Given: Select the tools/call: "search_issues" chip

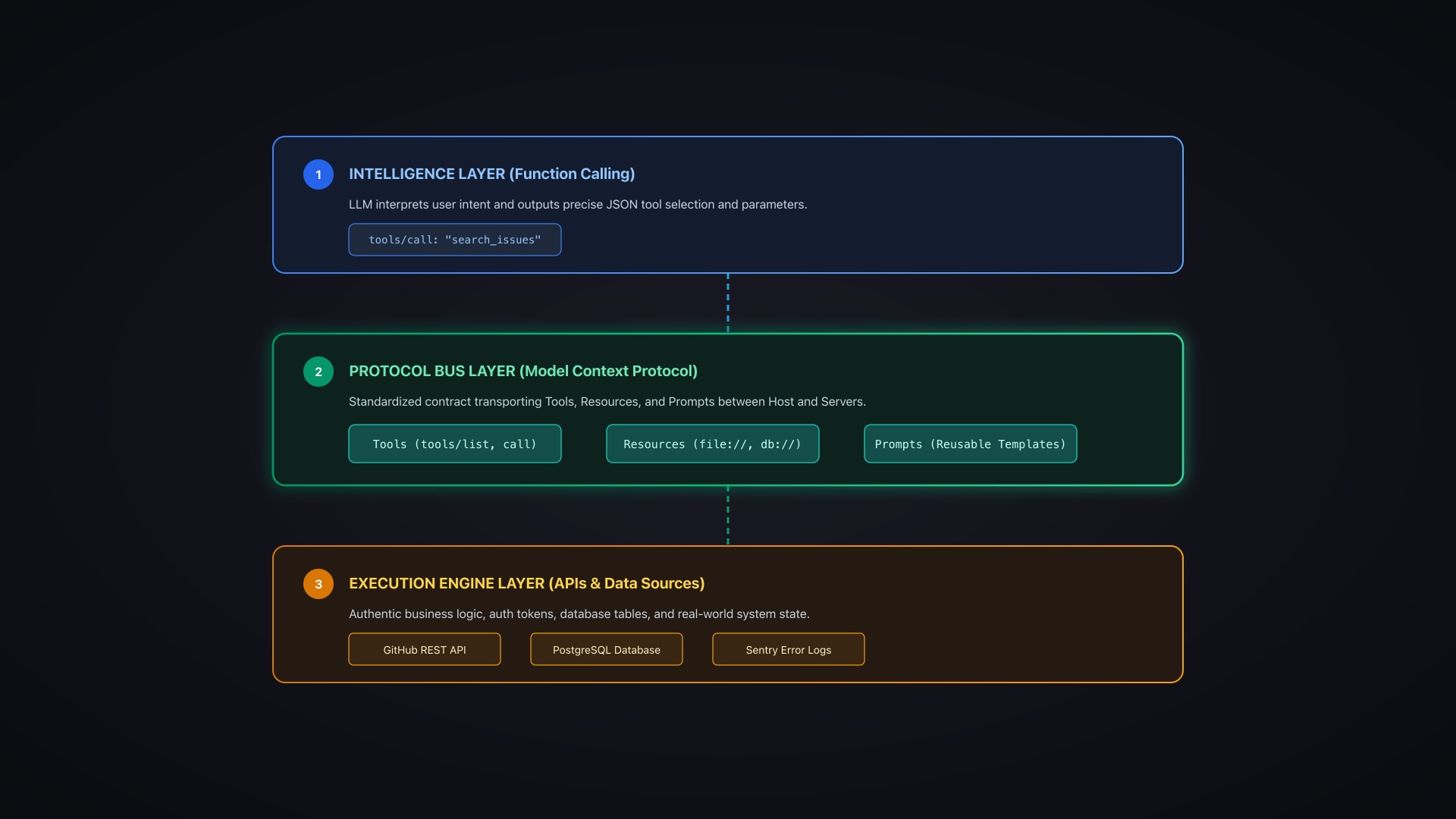Looking at the screenshot, I should pos(455,240).
